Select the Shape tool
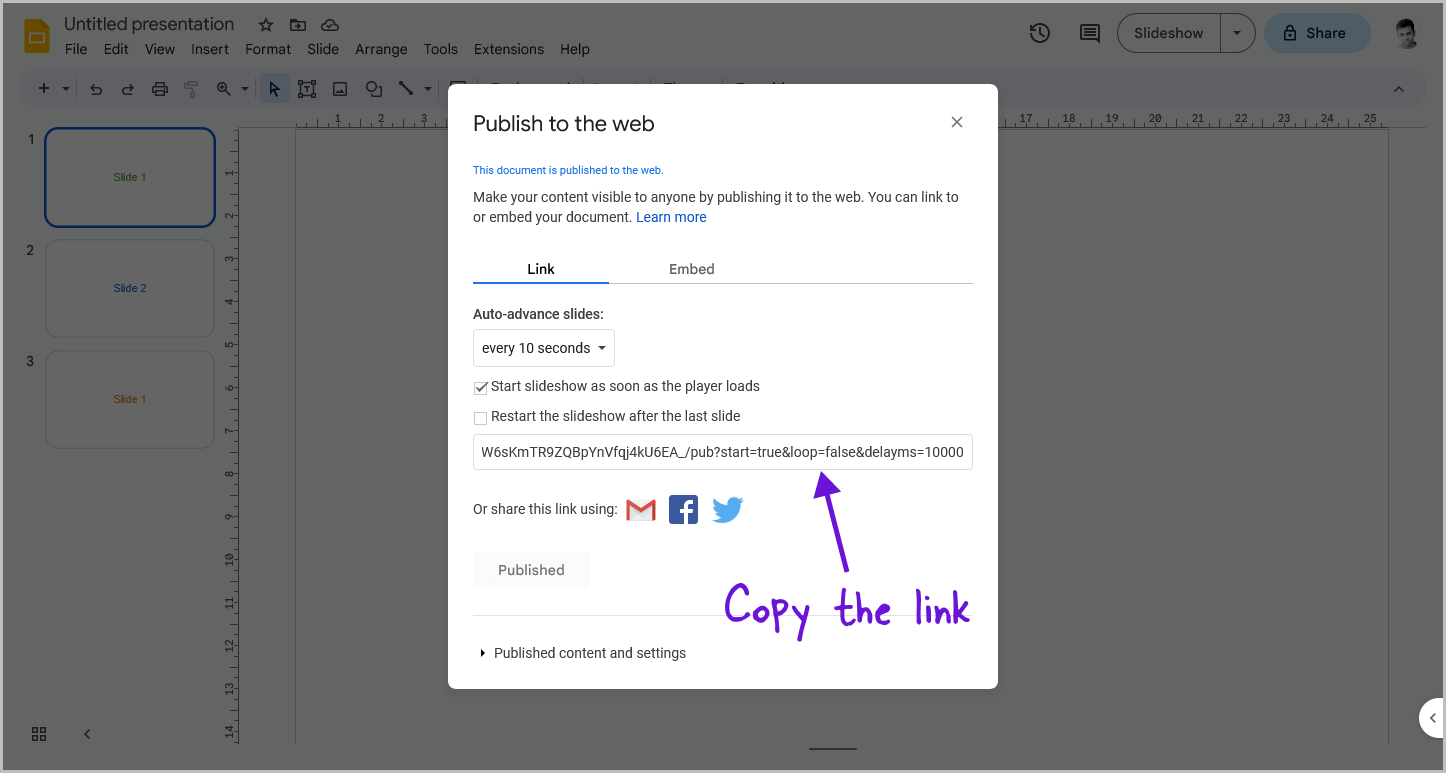The image size is (1446, 773). 373,88
